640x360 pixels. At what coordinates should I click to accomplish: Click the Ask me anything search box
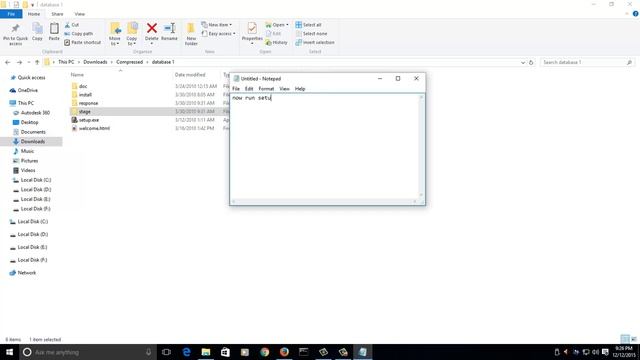[88, 352]
